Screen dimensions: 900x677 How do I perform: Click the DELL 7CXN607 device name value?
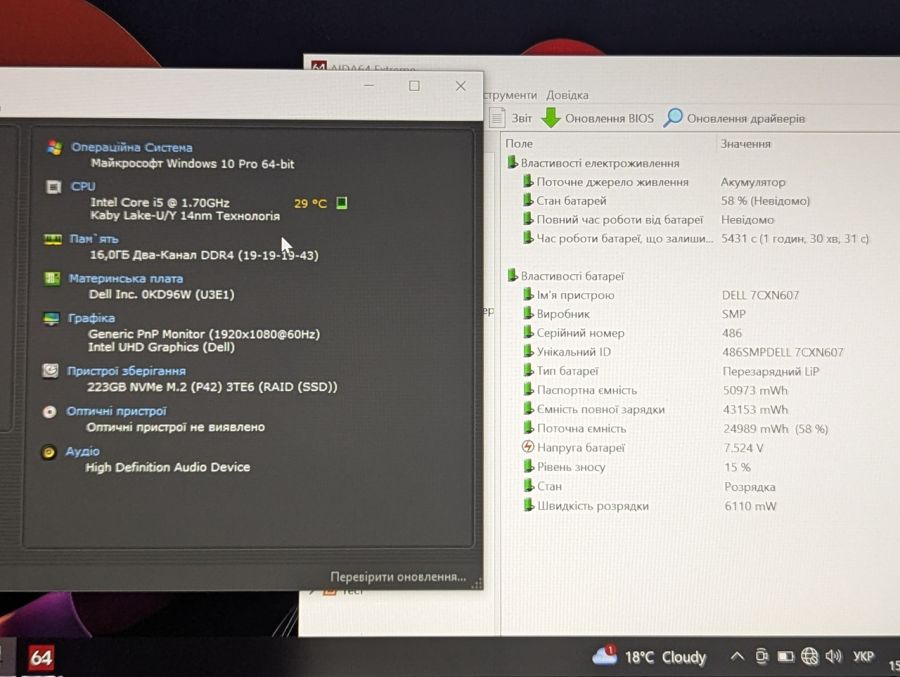[x=761, y=295]
